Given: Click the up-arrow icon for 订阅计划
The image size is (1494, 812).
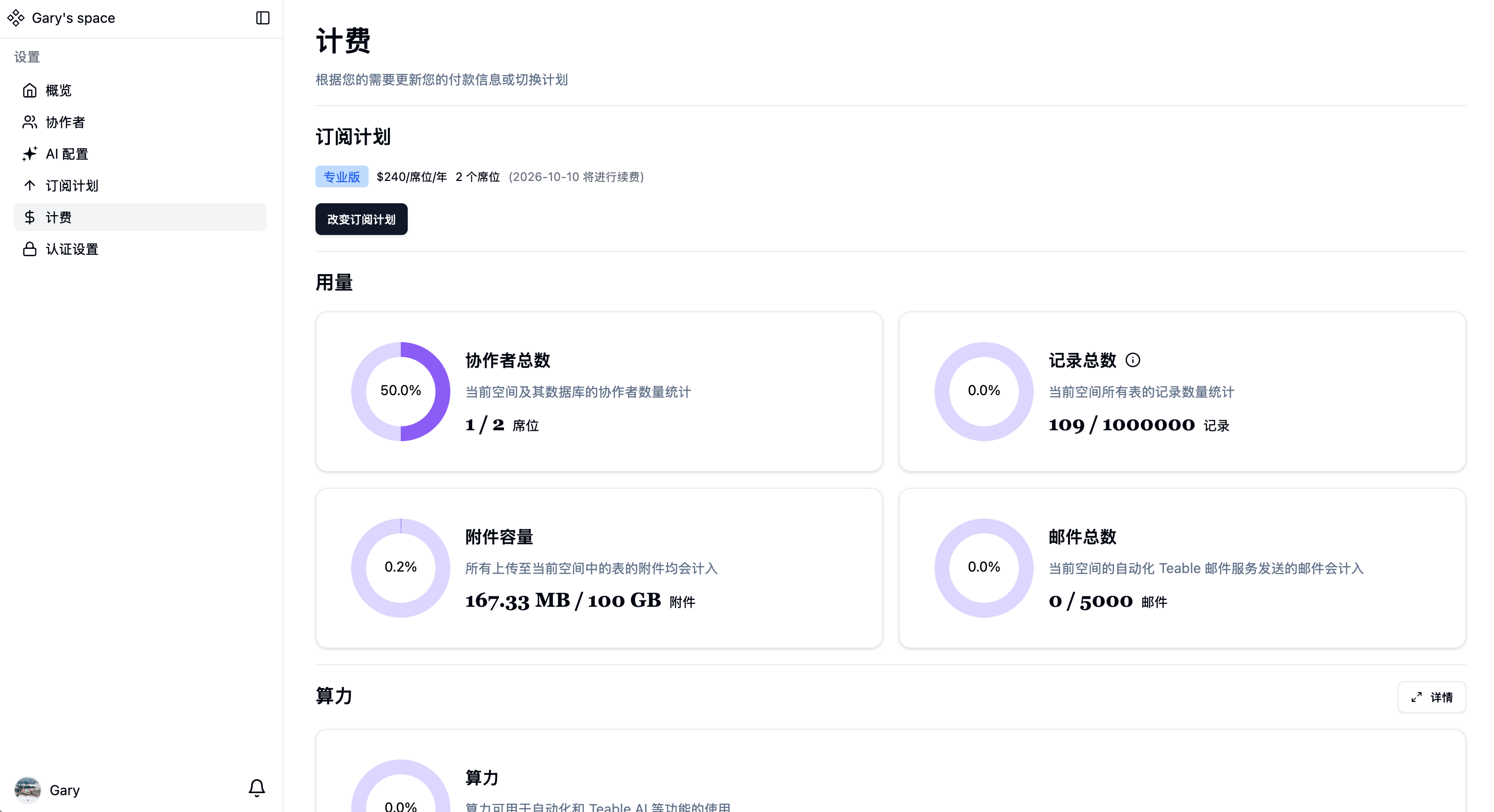Looking at the screenshot, I should point(30,185).
